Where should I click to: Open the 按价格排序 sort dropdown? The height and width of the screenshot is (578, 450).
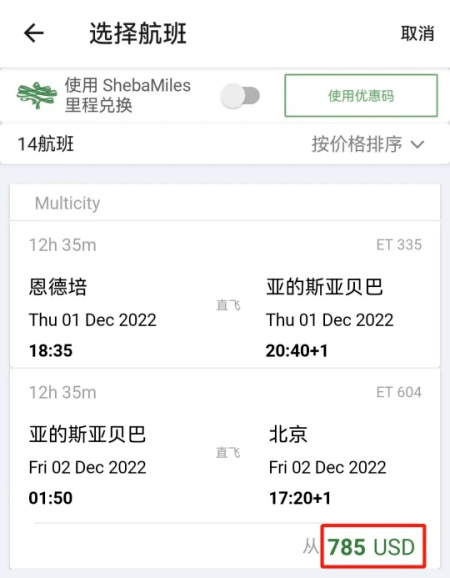pos(368,144)
